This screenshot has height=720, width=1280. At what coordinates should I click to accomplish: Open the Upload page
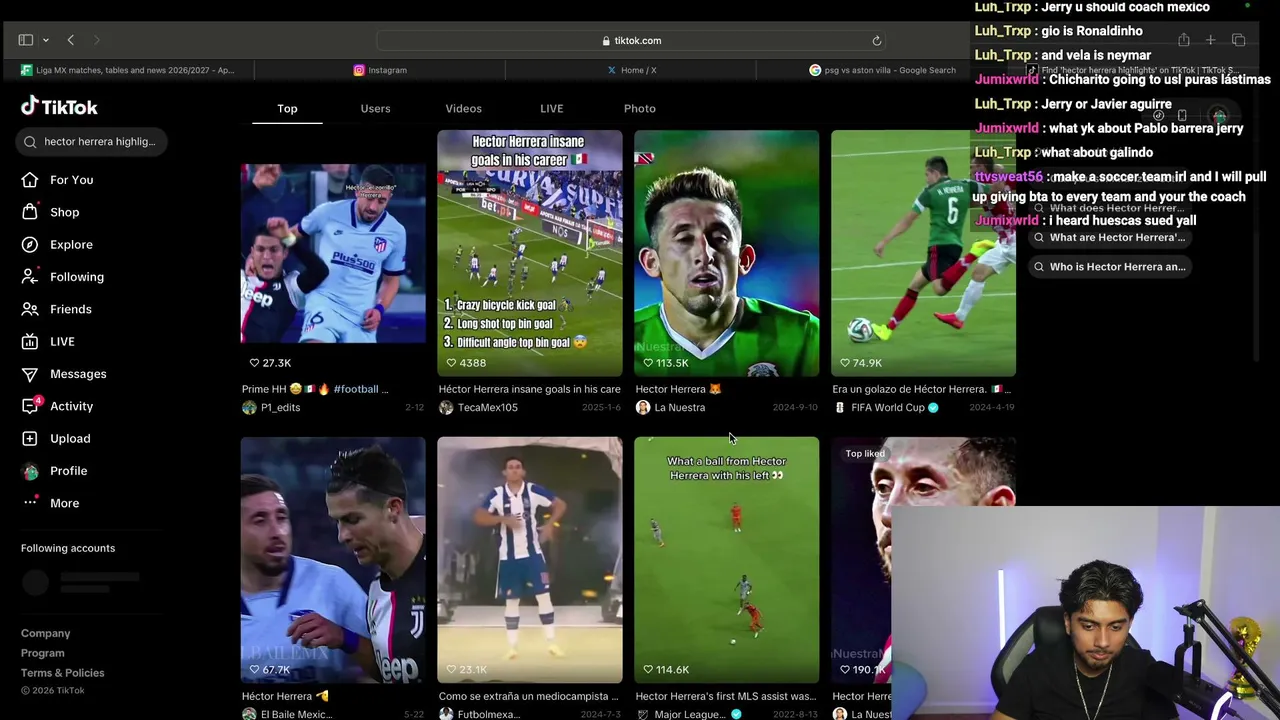tap(70, 439)
